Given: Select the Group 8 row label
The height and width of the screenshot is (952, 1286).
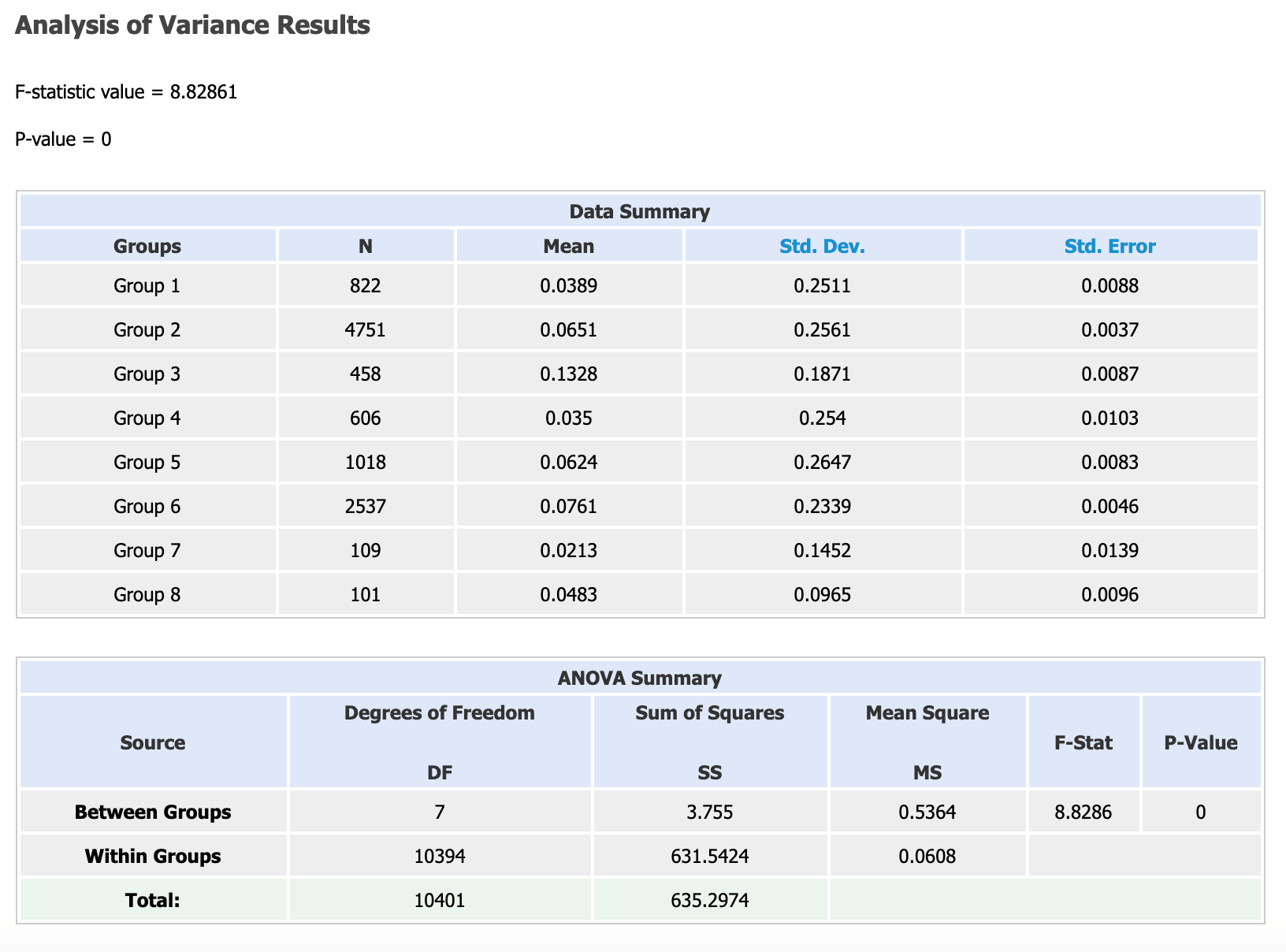Looking at the screenshot, I should [147, 594].
